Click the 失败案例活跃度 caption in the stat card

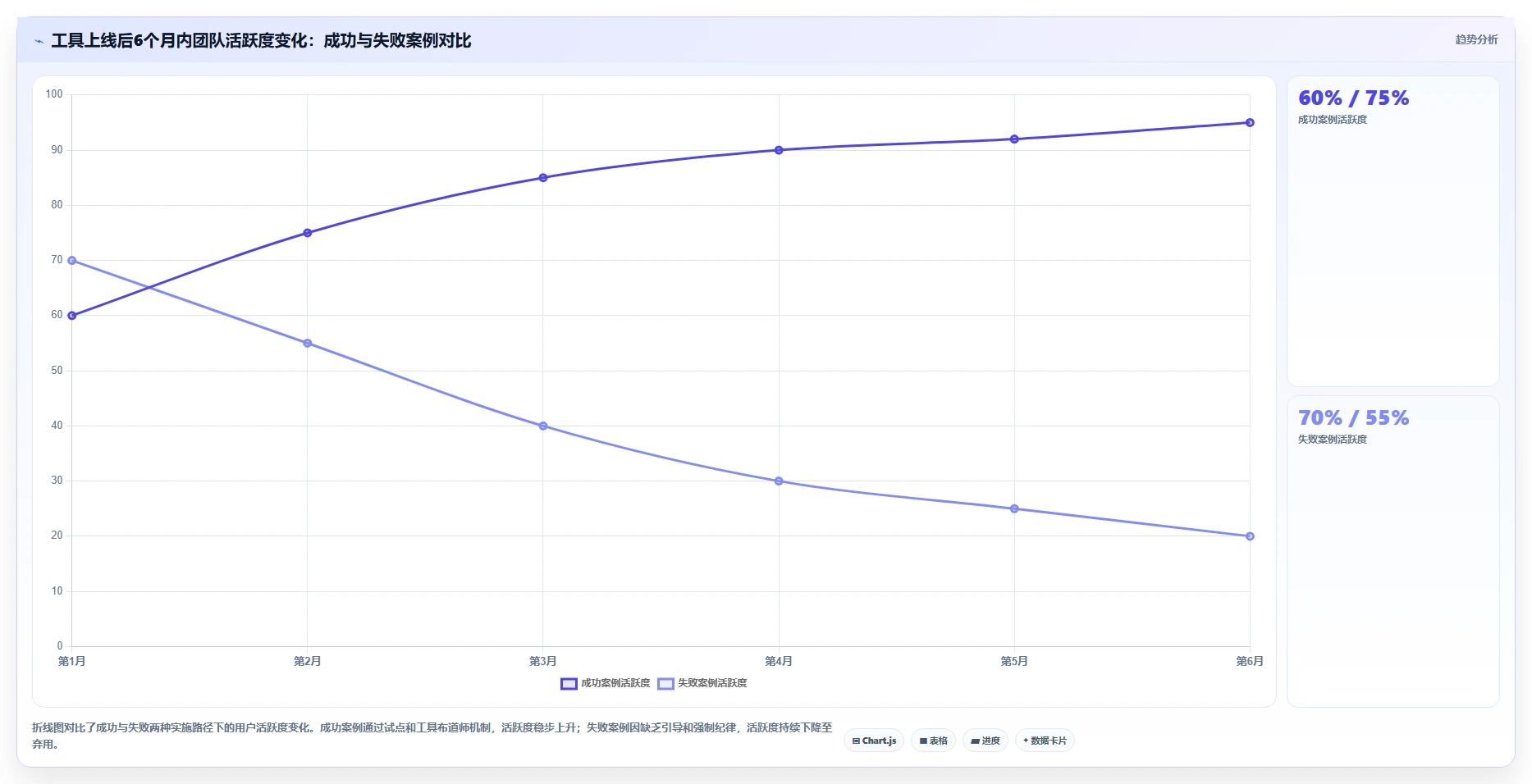tap(1333, 440)
